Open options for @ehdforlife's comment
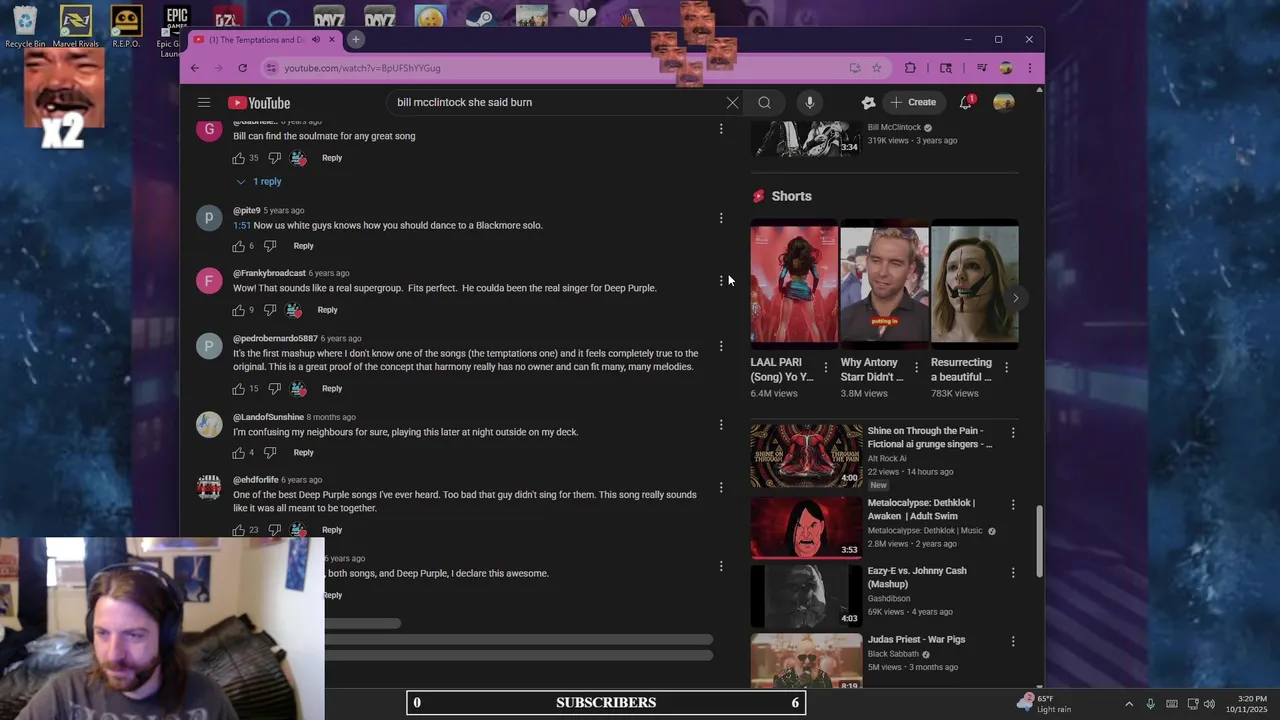 click(x=721, y=488)
